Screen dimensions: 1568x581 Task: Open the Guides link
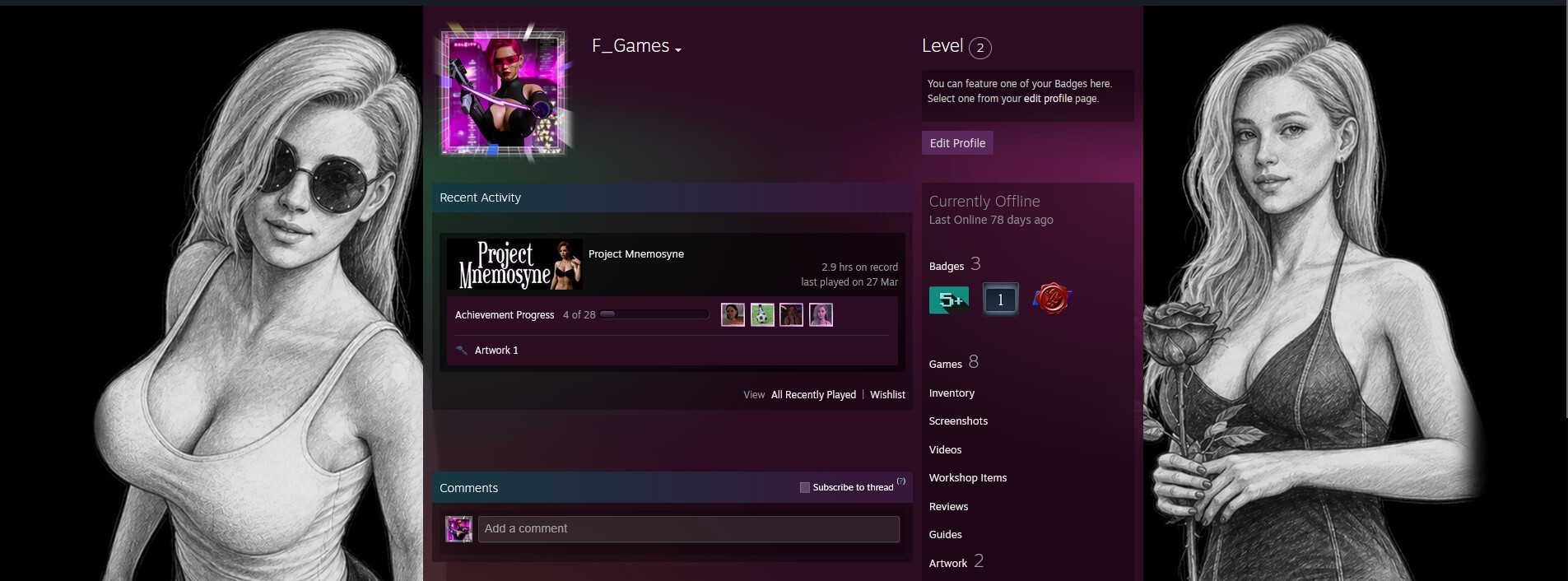945,535
